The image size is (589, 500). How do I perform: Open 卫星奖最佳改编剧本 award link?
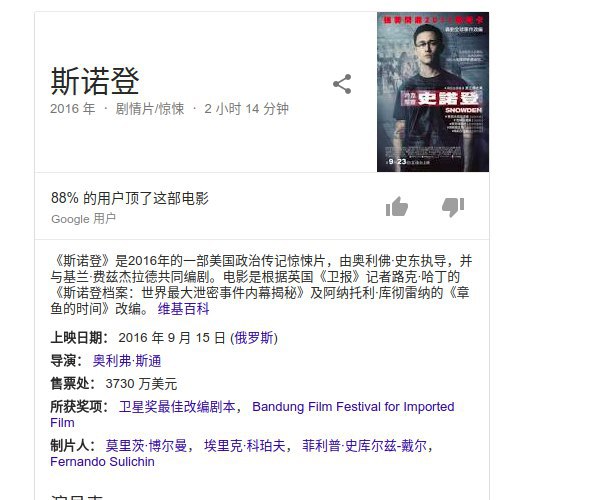[x=177, y=406]
